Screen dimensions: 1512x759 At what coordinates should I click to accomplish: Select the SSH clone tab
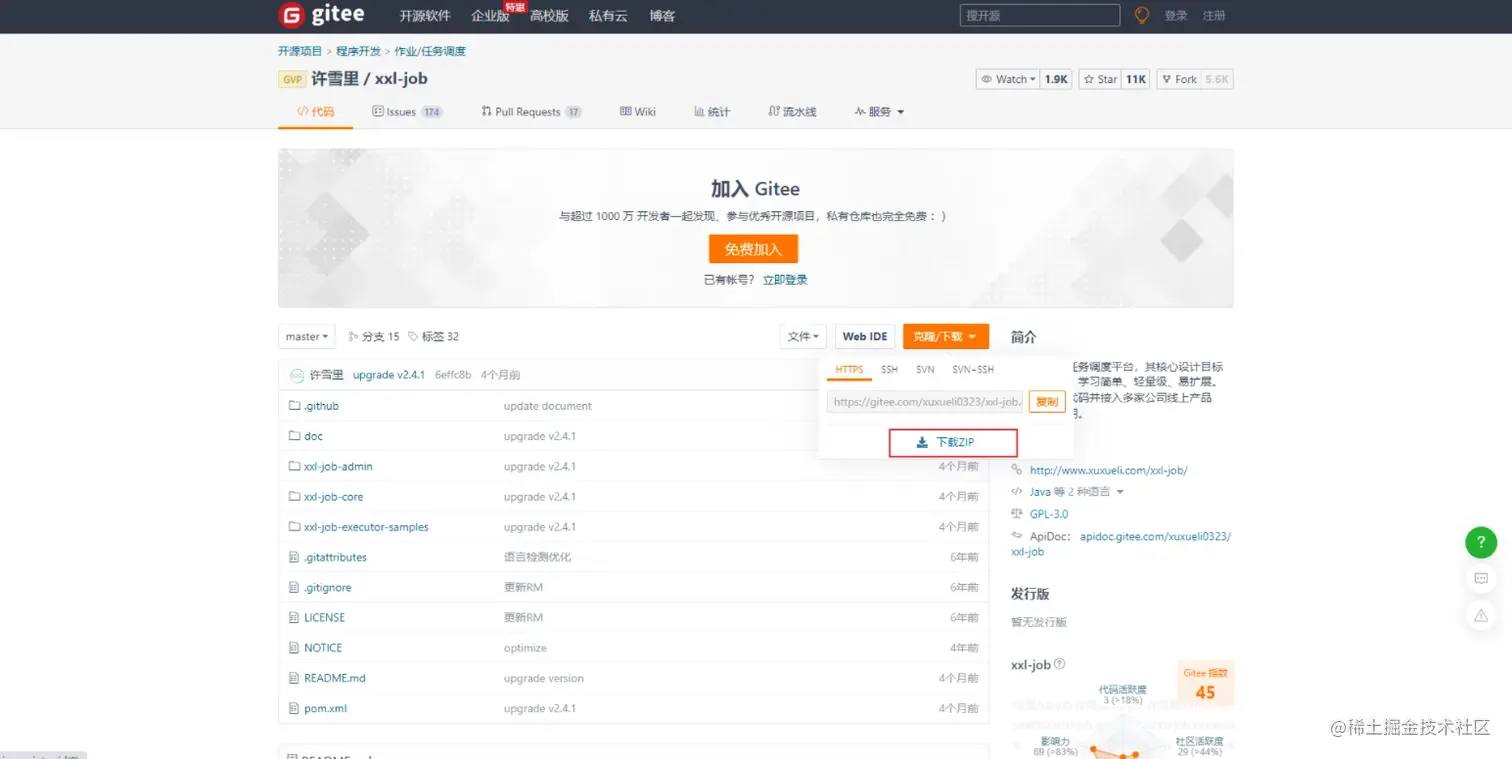tap(889, 370)
